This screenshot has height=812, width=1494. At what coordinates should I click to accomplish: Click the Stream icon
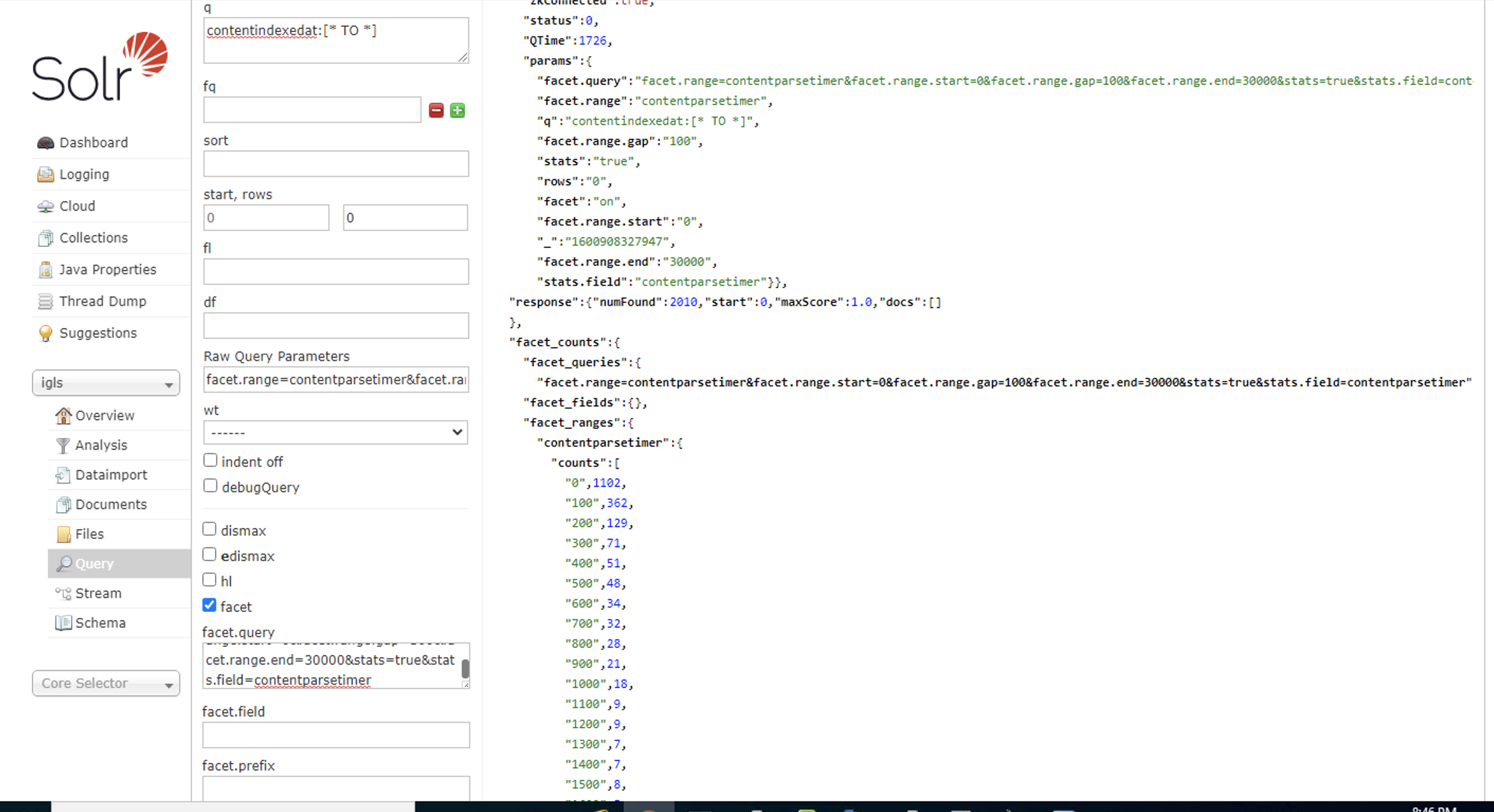(x=62, y=593)
